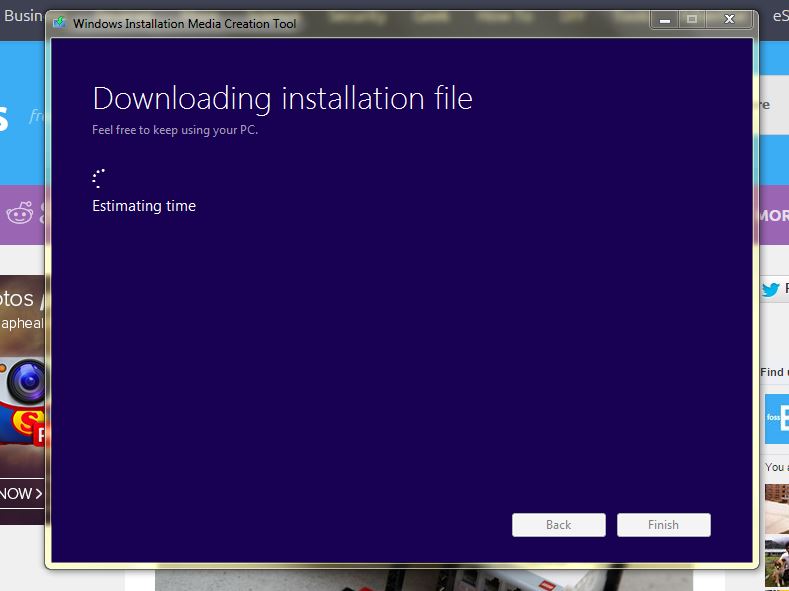789x591 pixels.
Task: Click the Finish button
Action: tap(663, 525)
